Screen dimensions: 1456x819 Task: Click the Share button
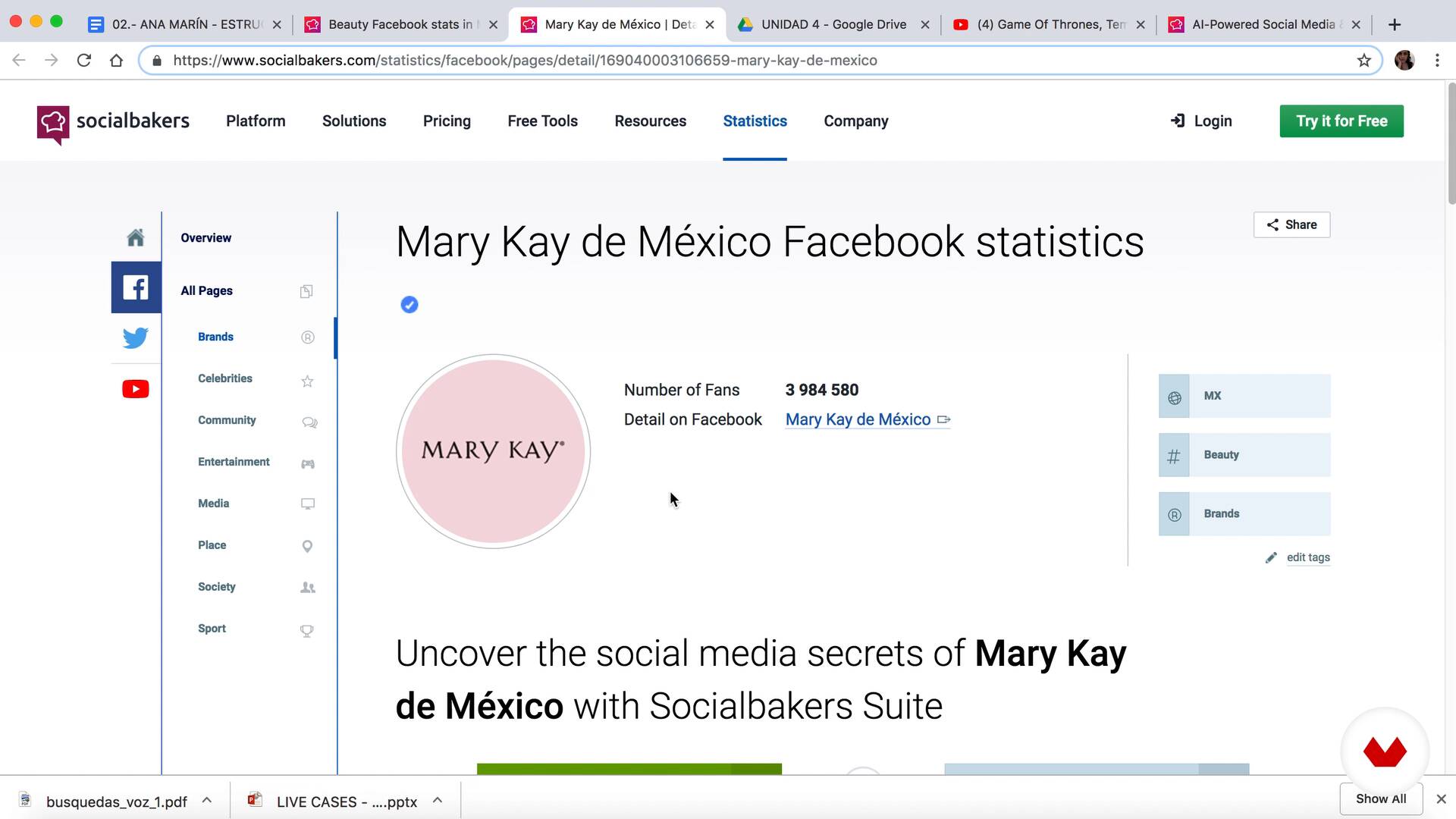[x=1291, y=225]
